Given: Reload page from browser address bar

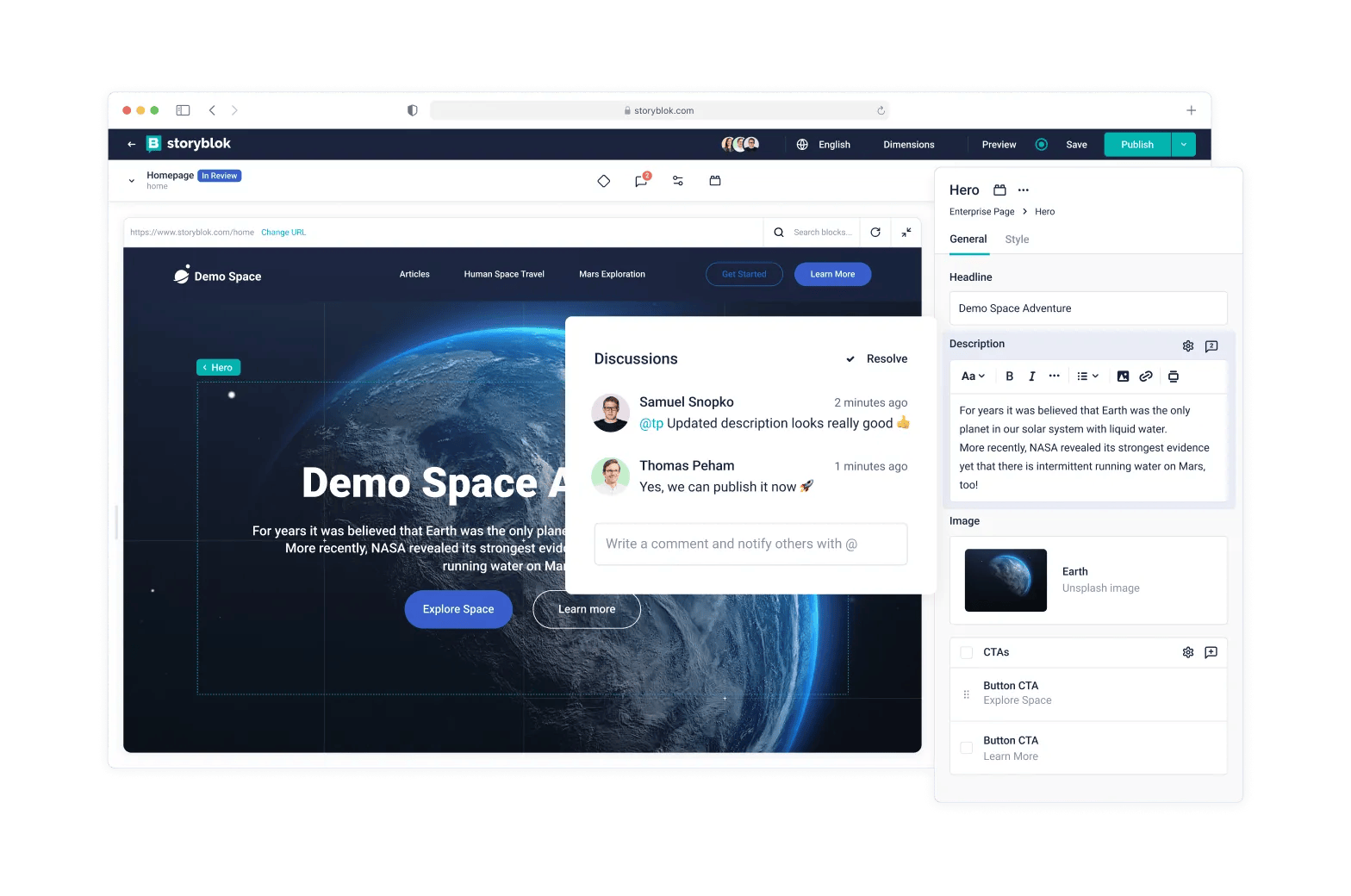Looking at the screenshot, I should pos(881,110).
